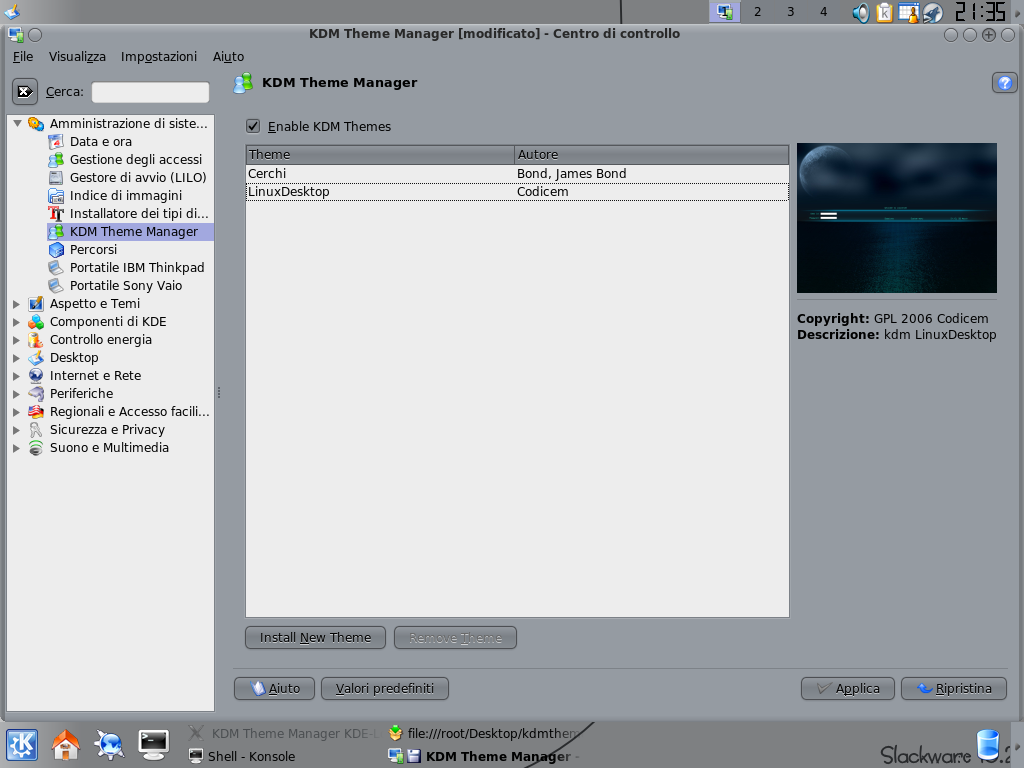Image resolution: width=1024 pixels, height=768 pixels.
Task: Open the Visualizza menu
Action: pos(77,57)
